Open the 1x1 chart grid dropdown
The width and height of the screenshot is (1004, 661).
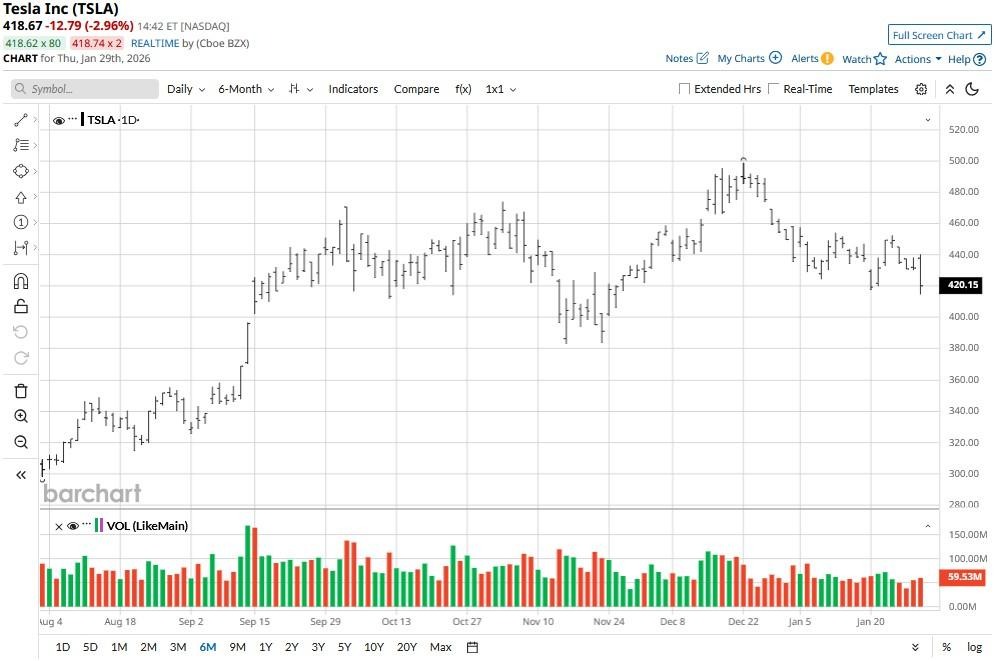tap(501, 89)
